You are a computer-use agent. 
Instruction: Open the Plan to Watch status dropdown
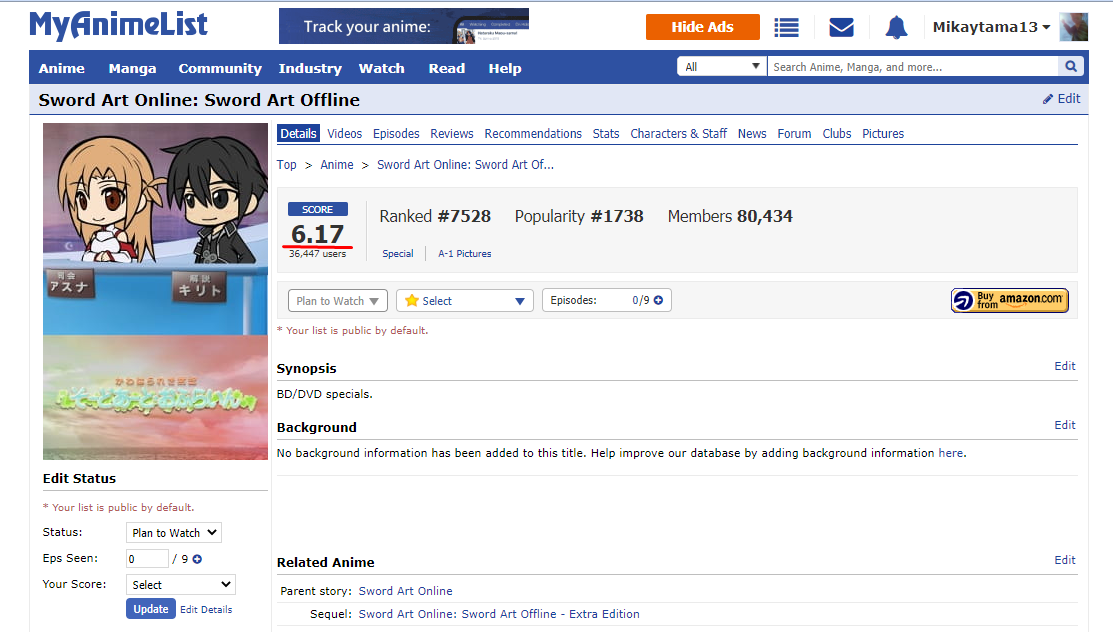click(x=337, y=301)
